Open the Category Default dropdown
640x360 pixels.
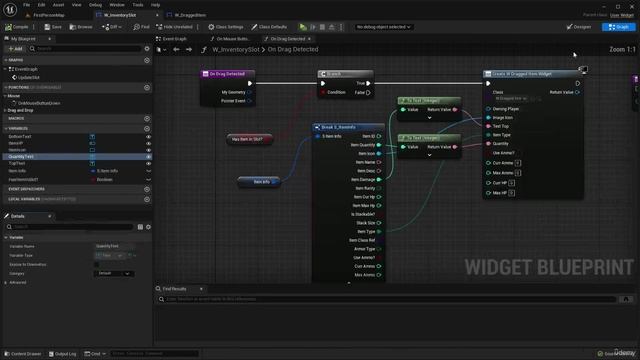(x=114, y=273)
